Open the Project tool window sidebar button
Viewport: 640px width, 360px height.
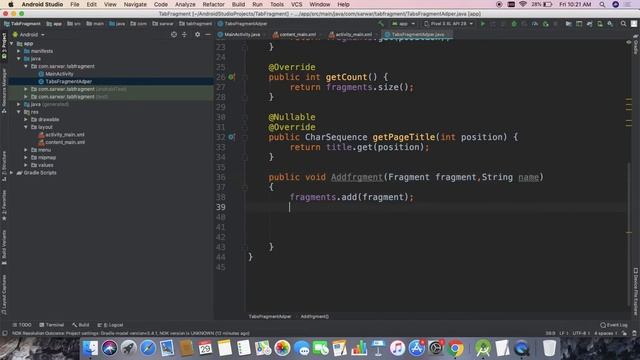click(4, 46)
